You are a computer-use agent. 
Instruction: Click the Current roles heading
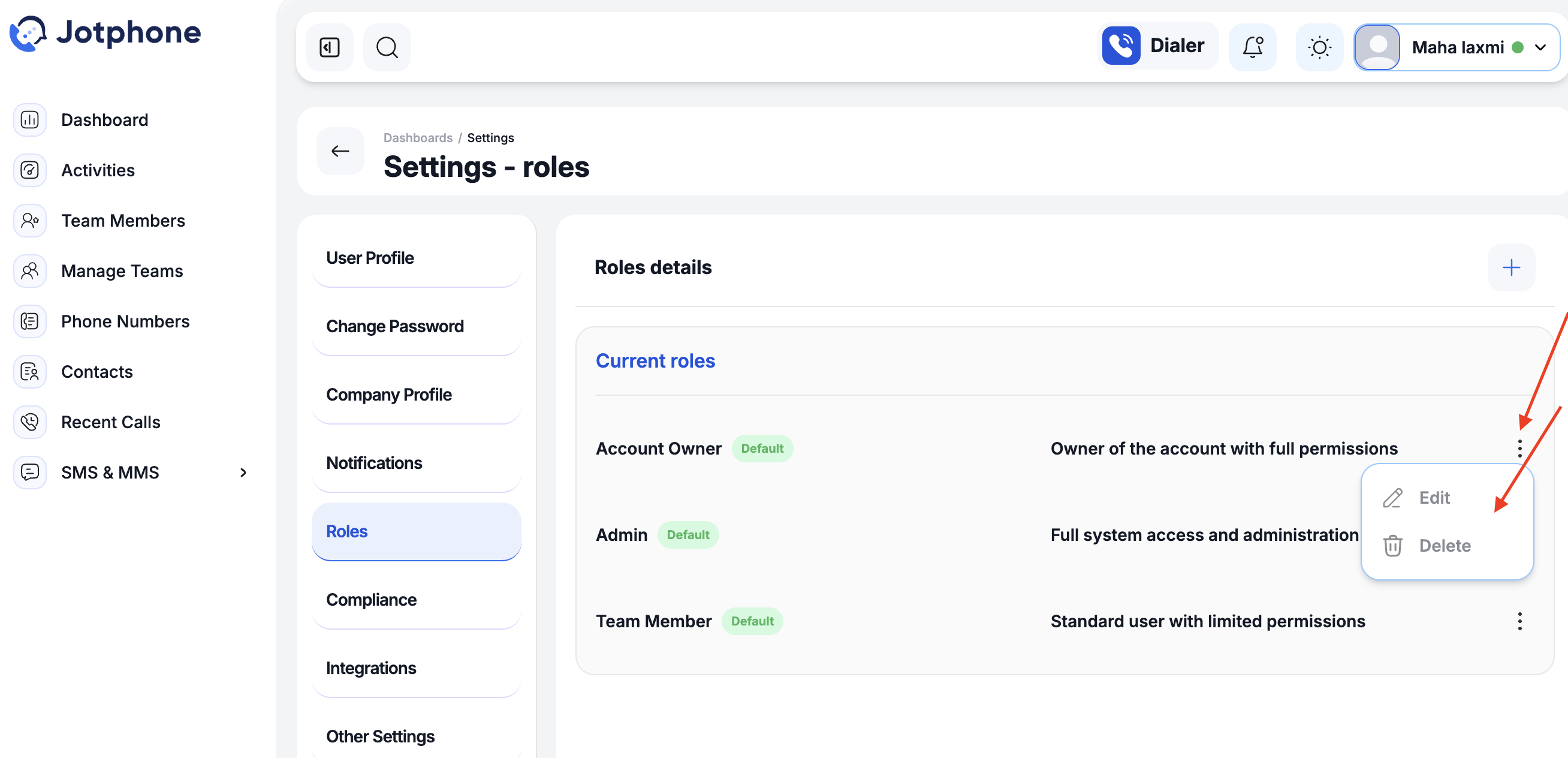tap(655, 361)
